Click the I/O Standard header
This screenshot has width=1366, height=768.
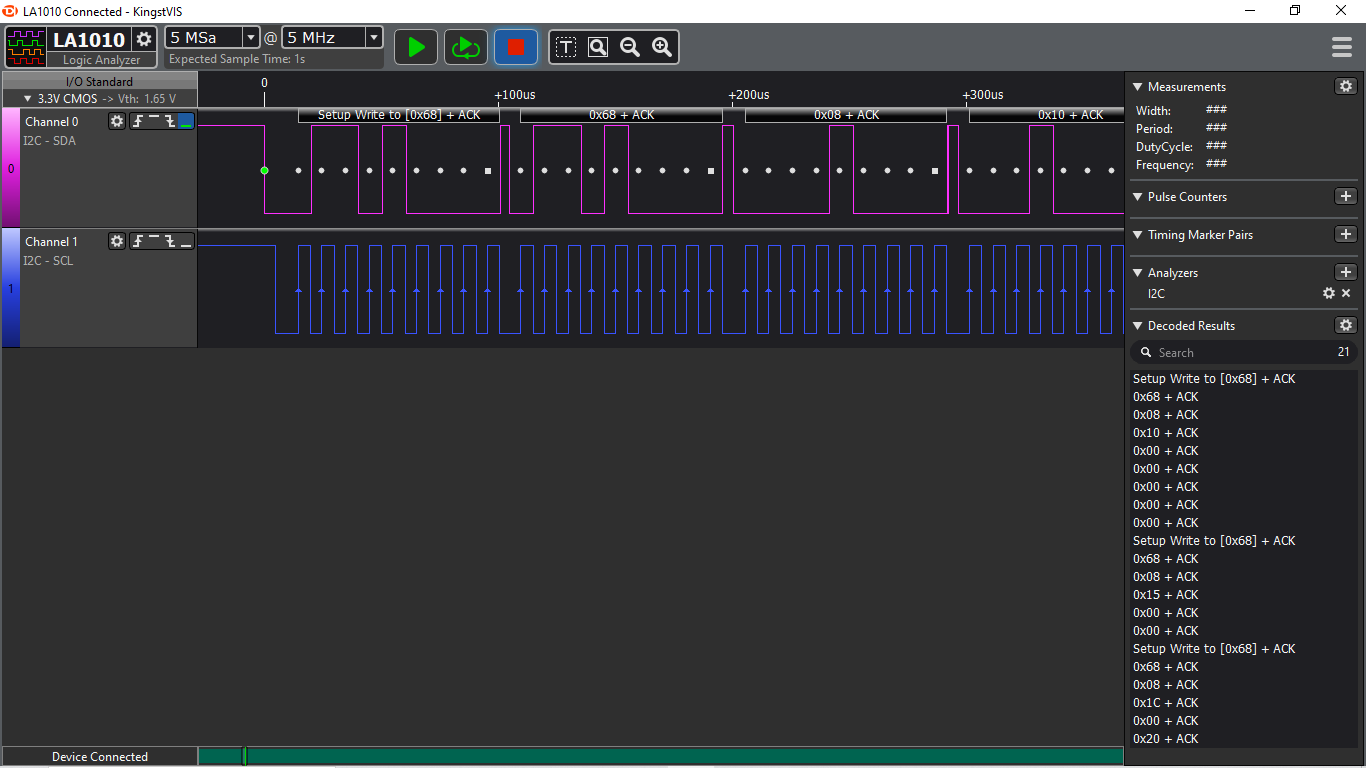click(99, 82)
